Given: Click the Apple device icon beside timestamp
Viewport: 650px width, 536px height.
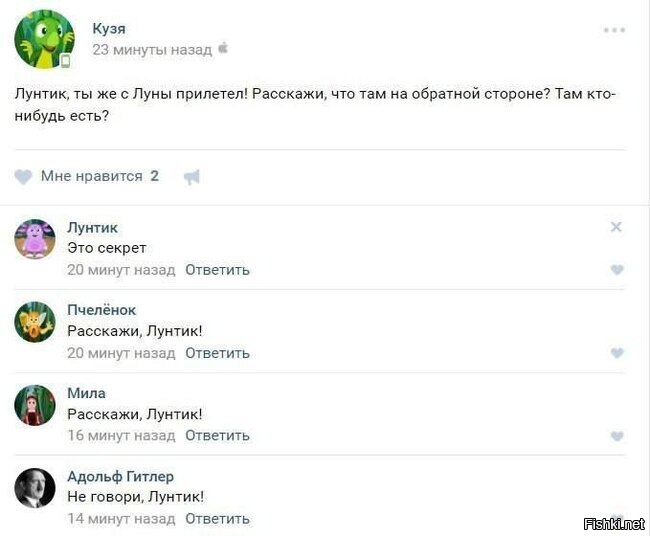Looking at the screenshot, I should point(224,48).
